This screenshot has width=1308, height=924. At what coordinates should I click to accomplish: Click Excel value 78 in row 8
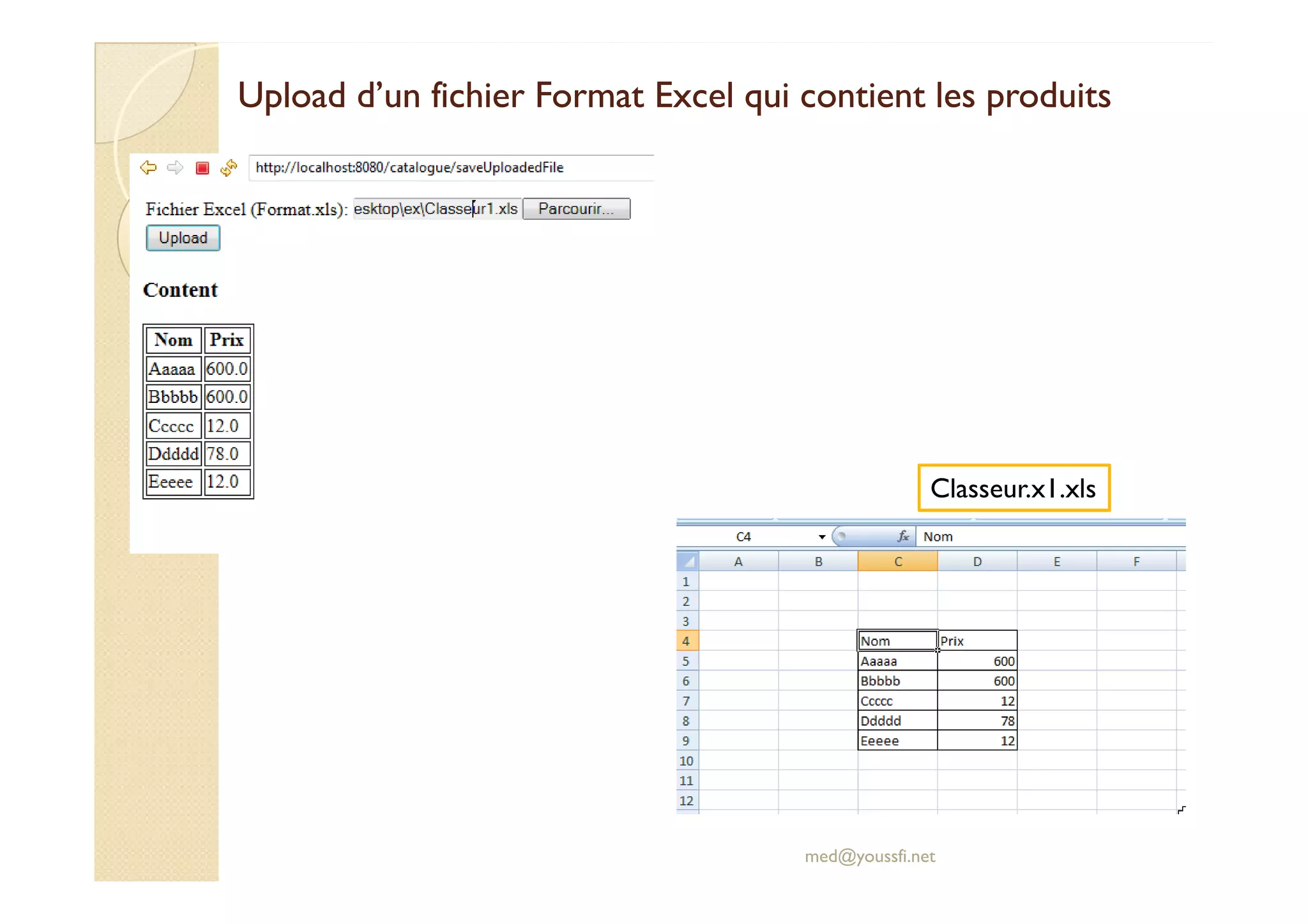977,720
